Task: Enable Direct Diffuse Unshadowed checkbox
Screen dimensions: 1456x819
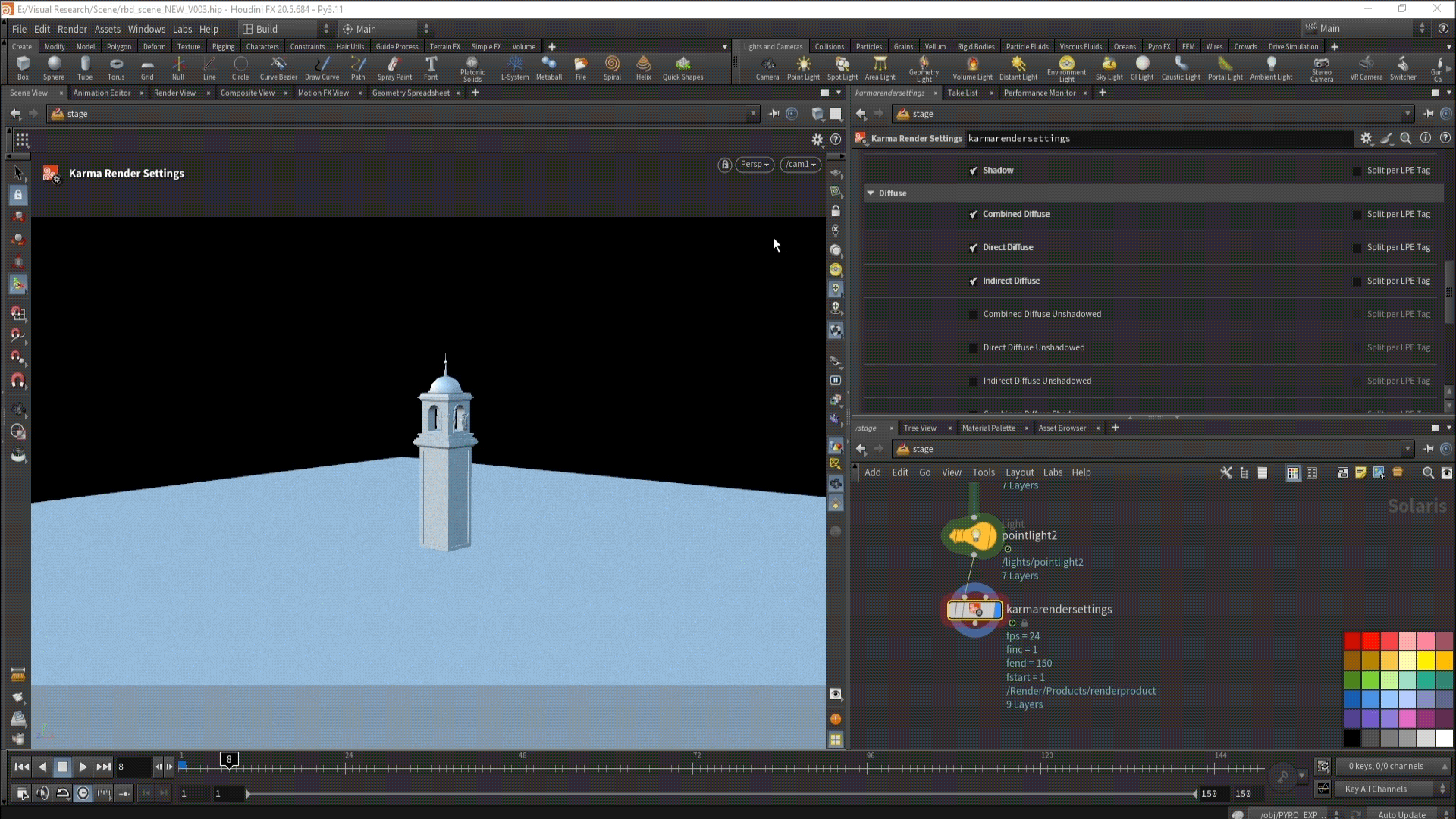Action: (x=974, y=348)
